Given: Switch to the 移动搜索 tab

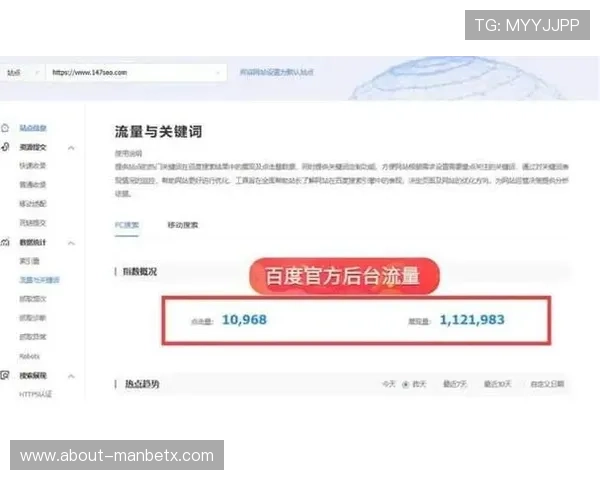Looking at the screenshot, I should pos(183,225).
